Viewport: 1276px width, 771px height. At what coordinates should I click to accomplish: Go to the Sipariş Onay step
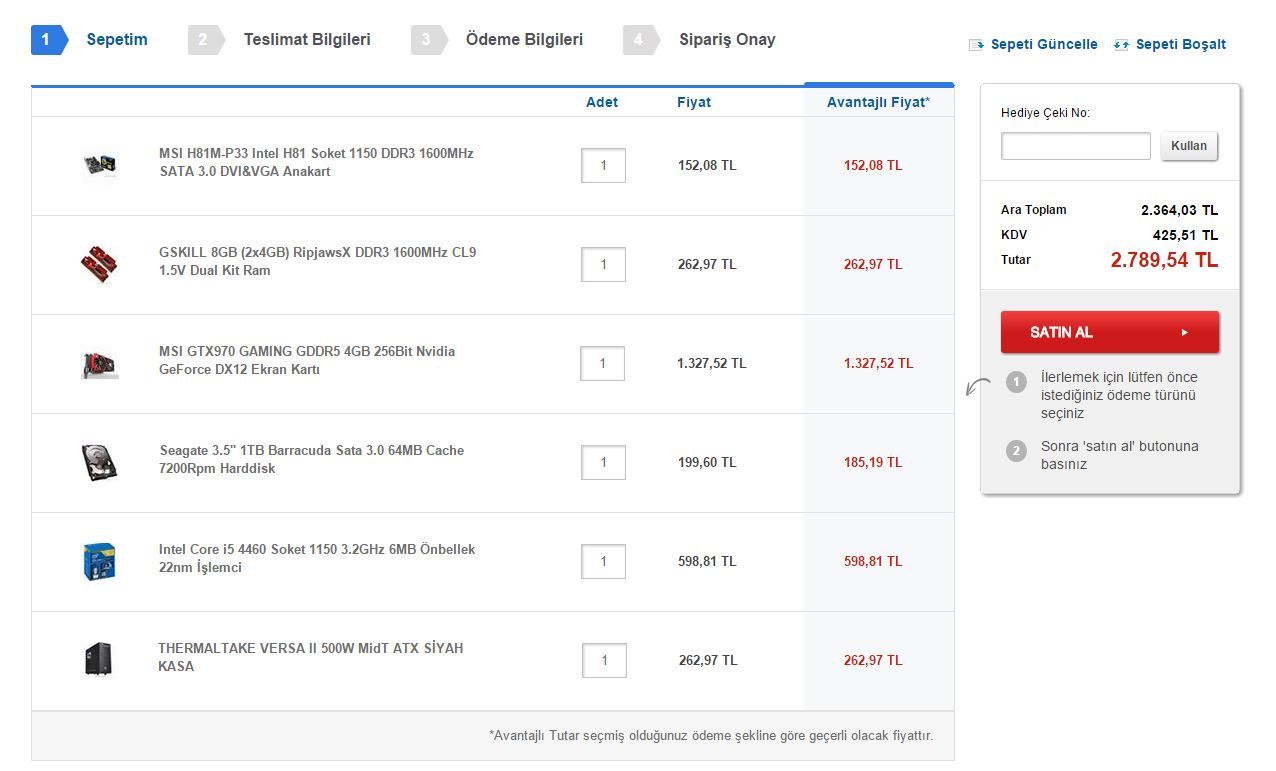(x=727, y=40)
